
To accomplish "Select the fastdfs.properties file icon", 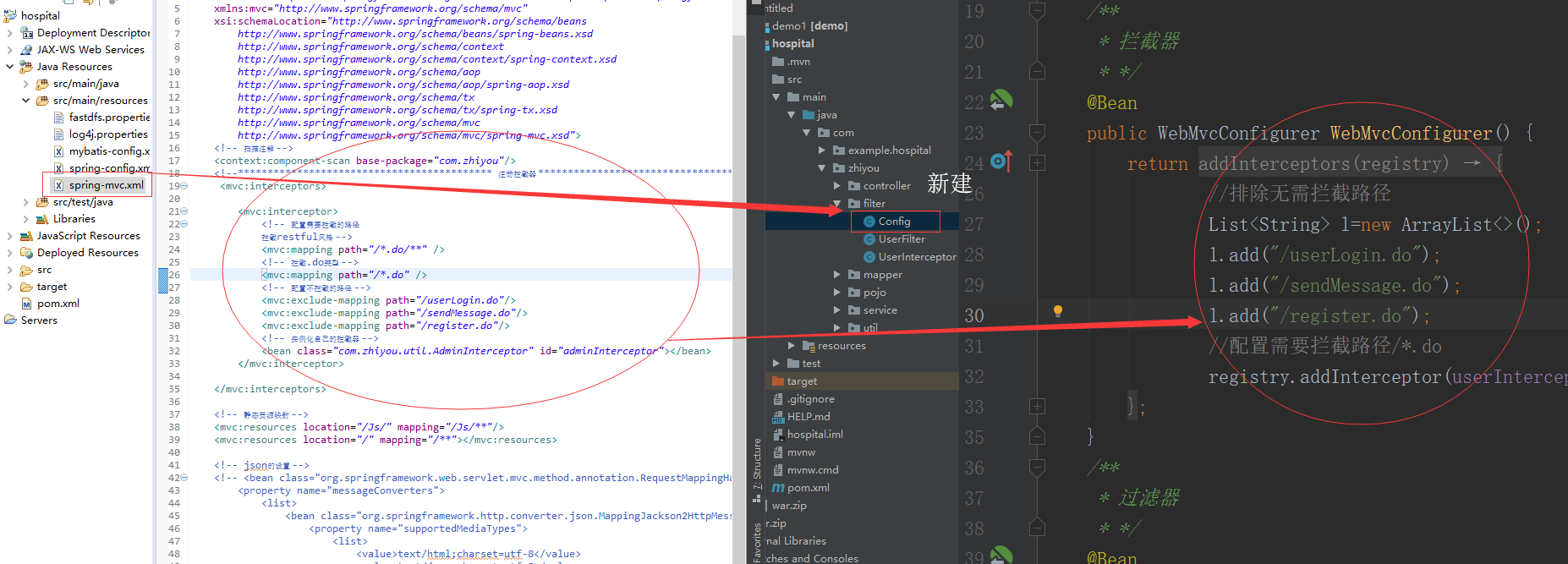I will click(58, 118).
